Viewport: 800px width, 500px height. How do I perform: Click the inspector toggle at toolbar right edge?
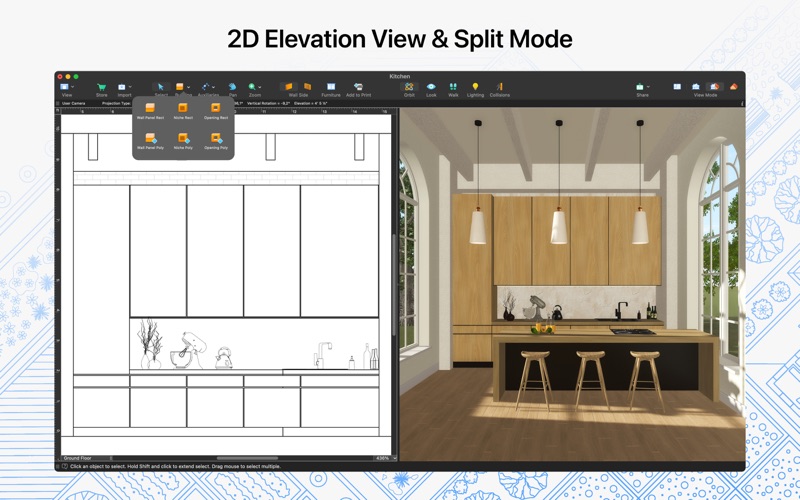pos(742,104)
